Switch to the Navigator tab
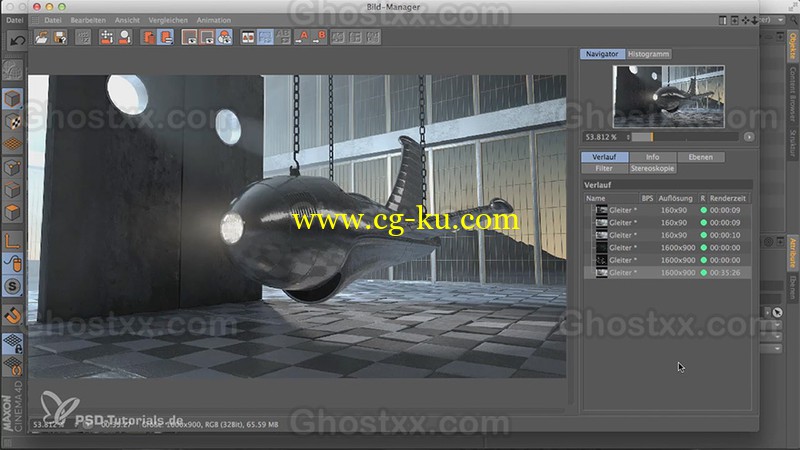Image resolution: width=800 pixels, height=450 pixels. pos(602,54)
